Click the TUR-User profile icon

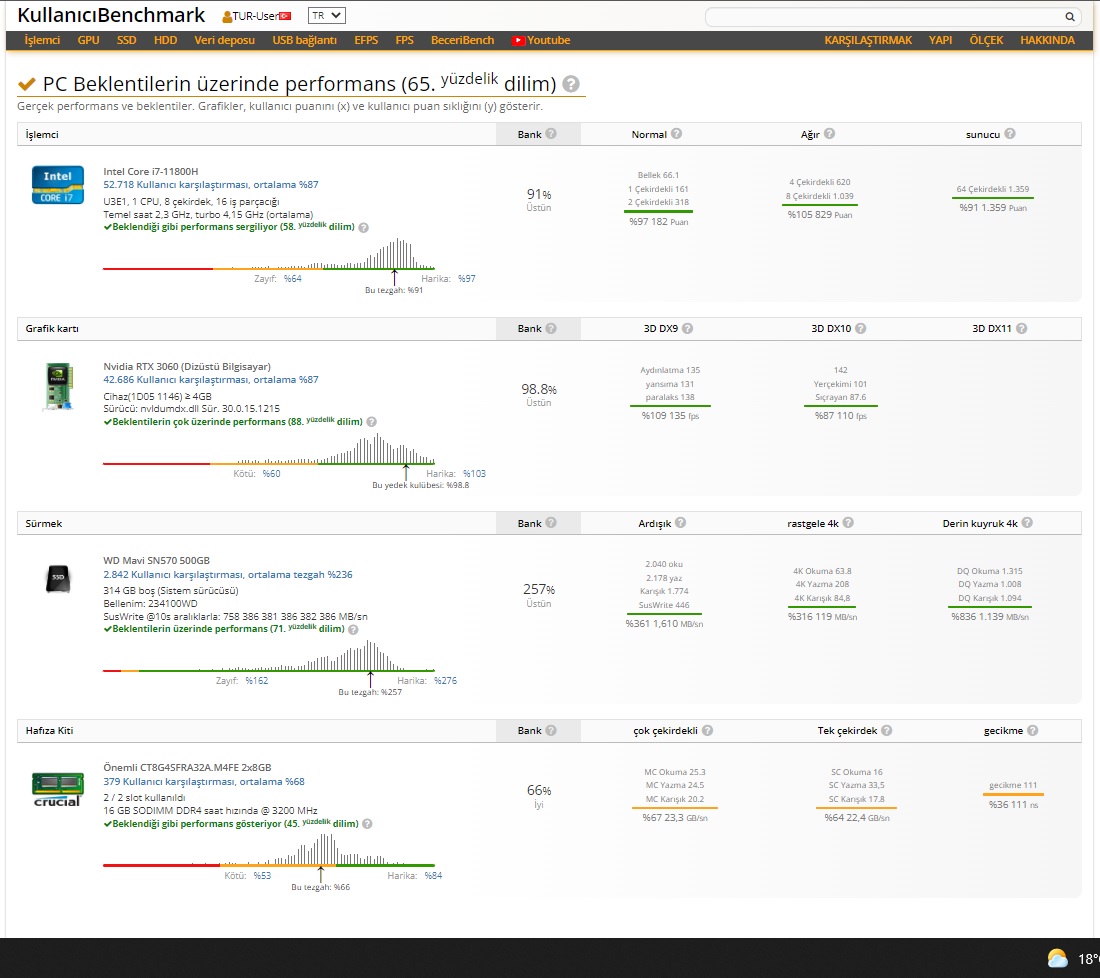coord(227,16)
